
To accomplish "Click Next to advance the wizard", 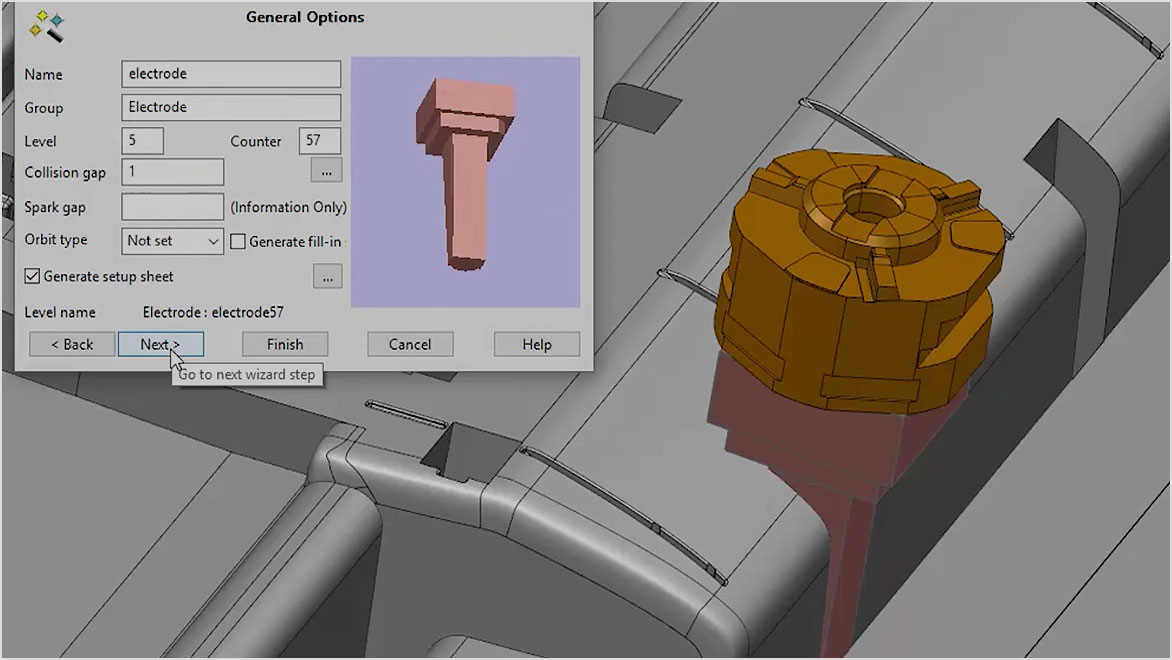I will pyautogui.click(x=161, y=345).
